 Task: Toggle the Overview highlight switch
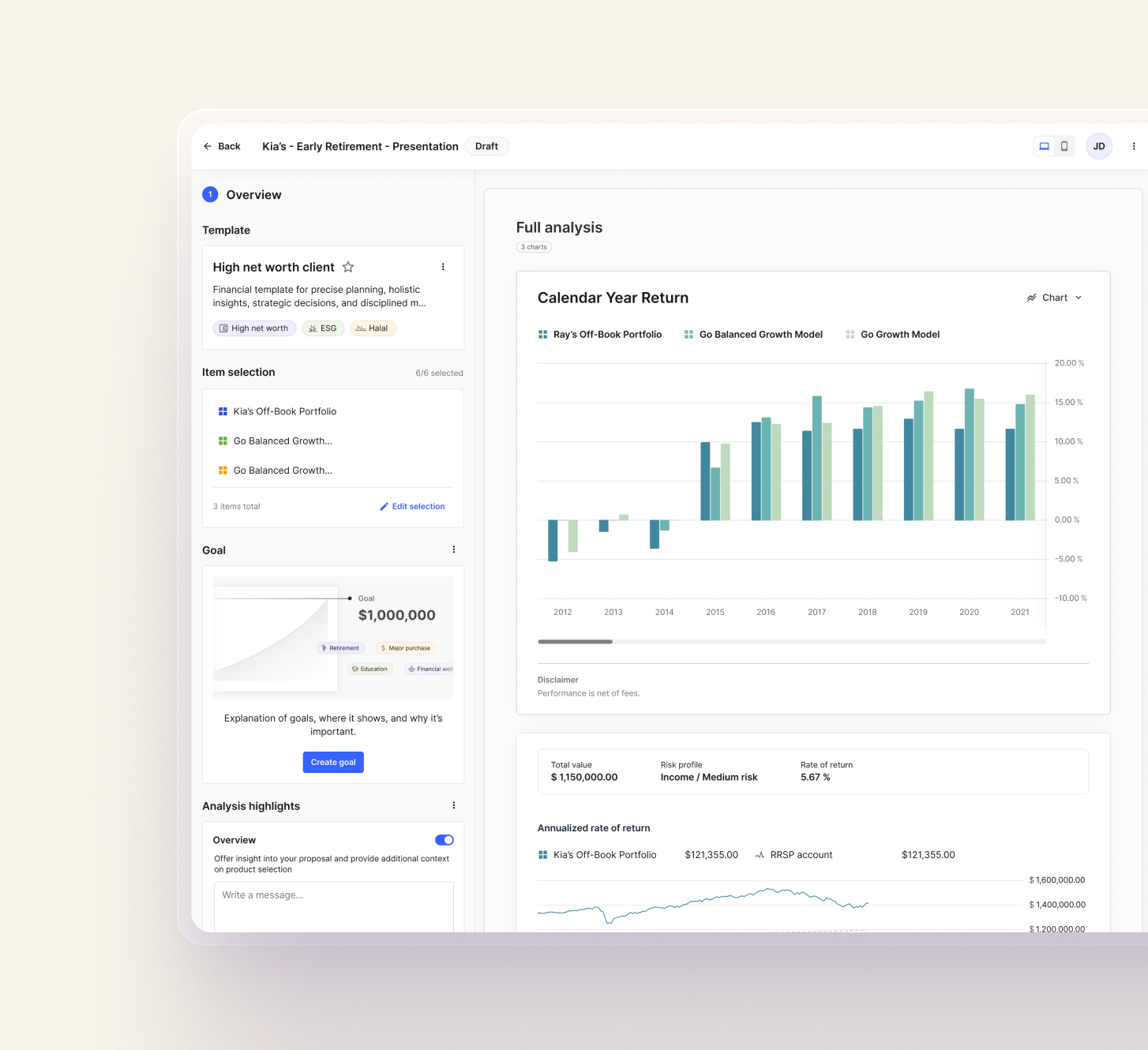tap(444, 840)
